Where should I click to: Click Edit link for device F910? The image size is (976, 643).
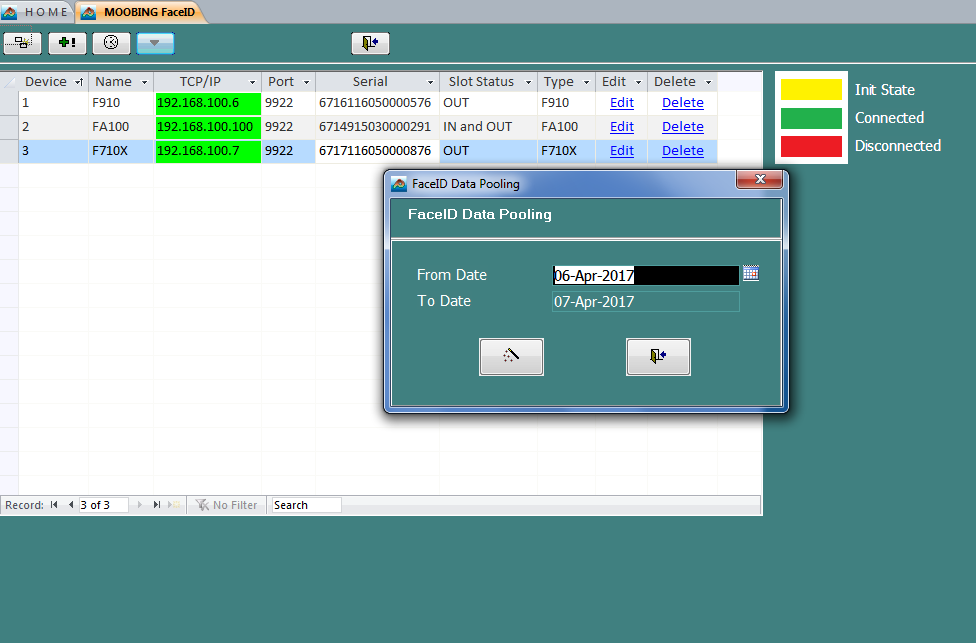tap(621, 103)
